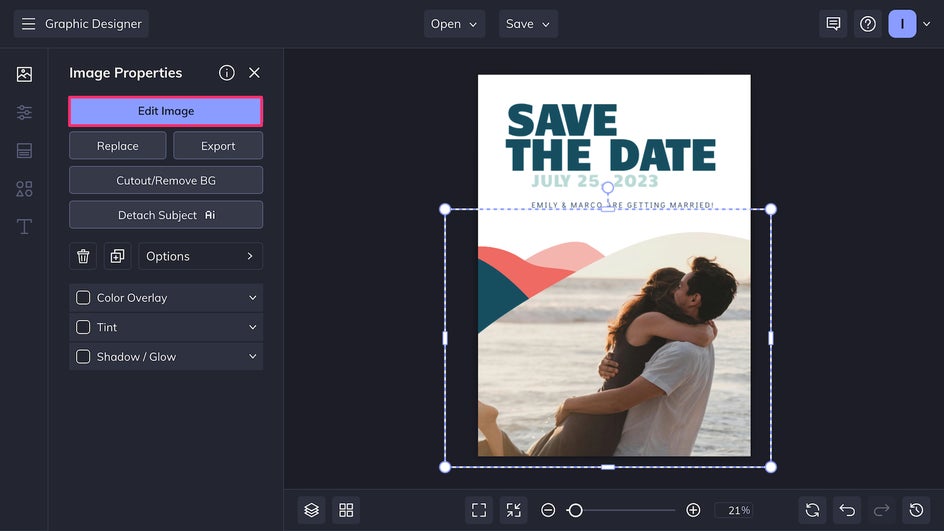Expand the Options submenu
Image resolution: width=944 pixels, height=531 pixels.
click(200, 257)
